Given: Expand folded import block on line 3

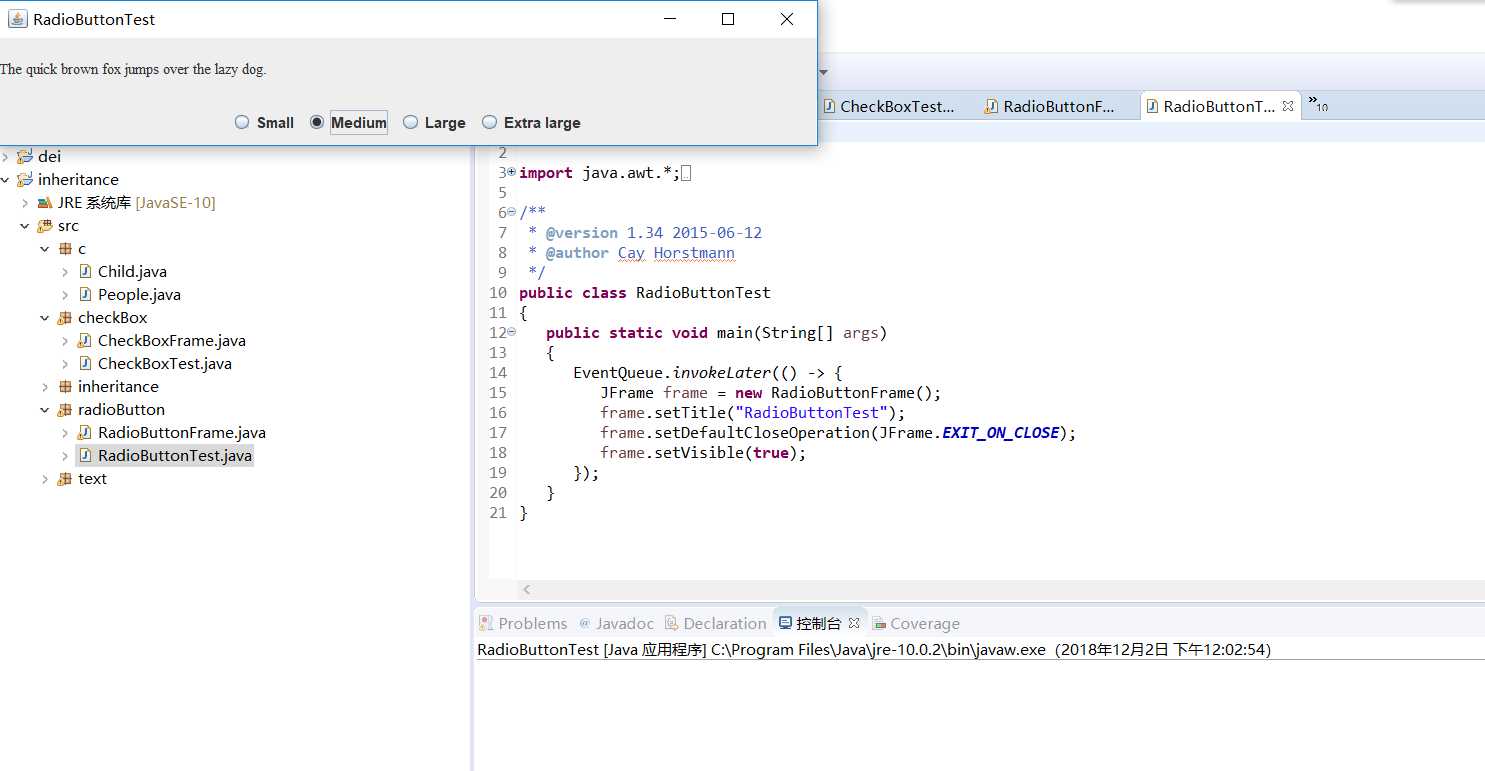Looking at the screenshot, I should click(512, 172).
